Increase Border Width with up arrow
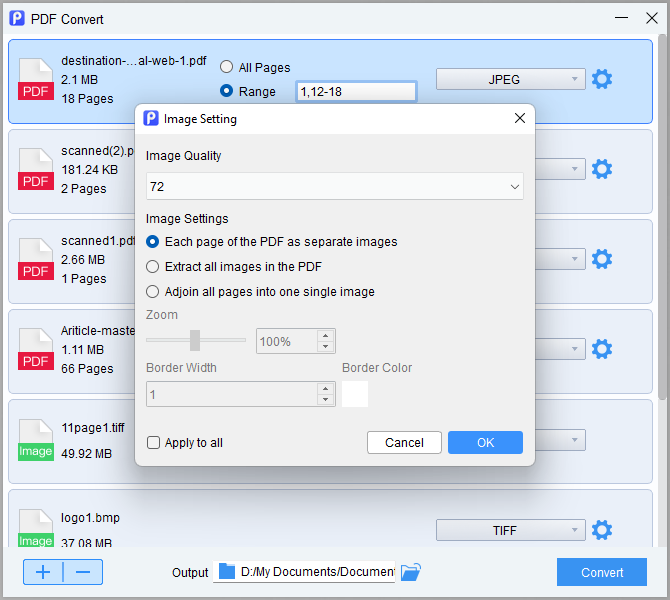 tap(326, 388)
